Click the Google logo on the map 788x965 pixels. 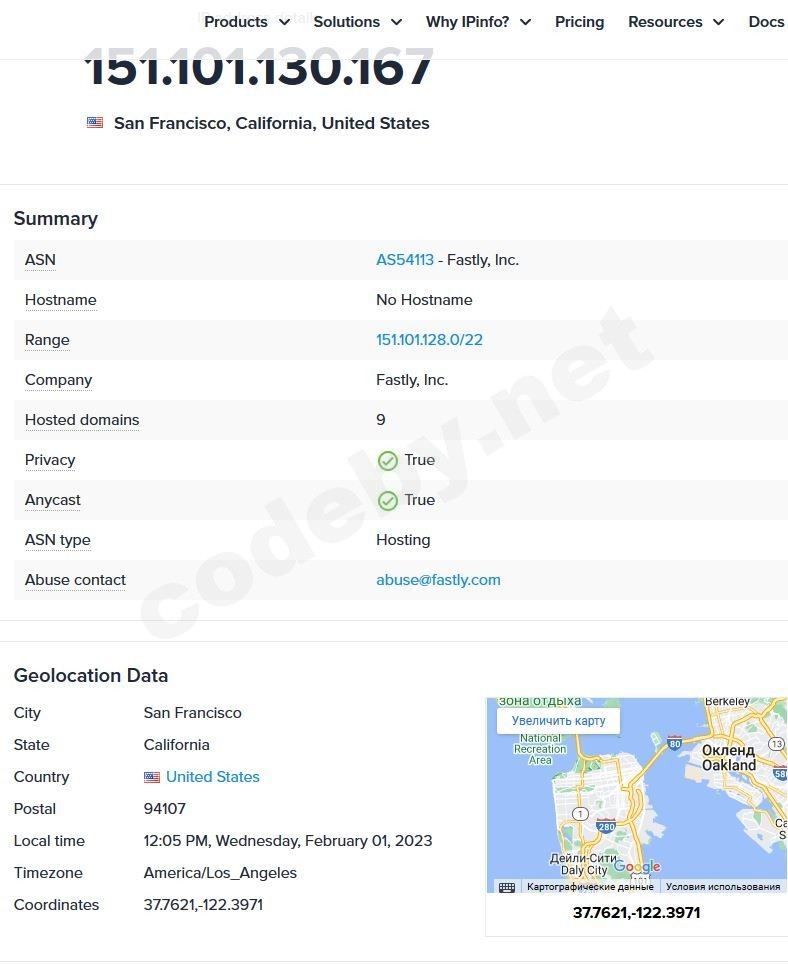pos(637,867)
